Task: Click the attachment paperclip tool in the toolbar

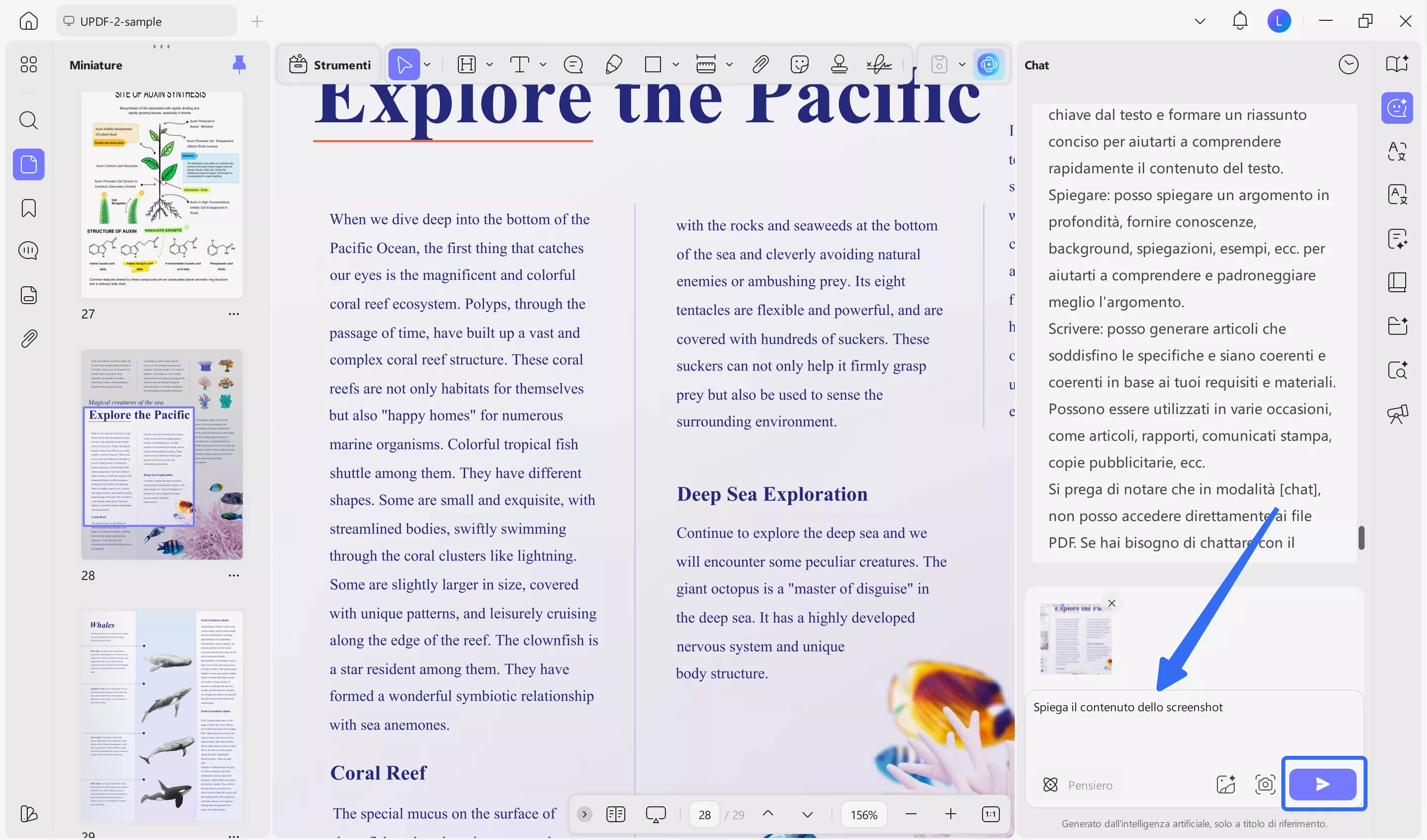Action: pos(760,64)
